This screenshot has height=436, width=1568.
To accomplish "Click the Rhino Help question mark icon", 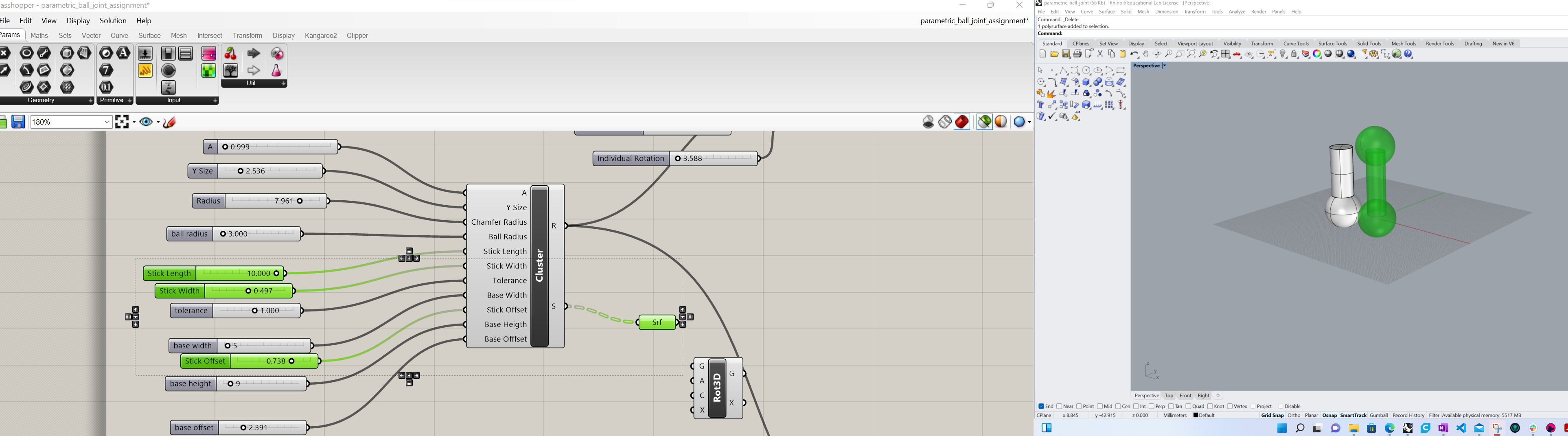I will click(1408, 54).
